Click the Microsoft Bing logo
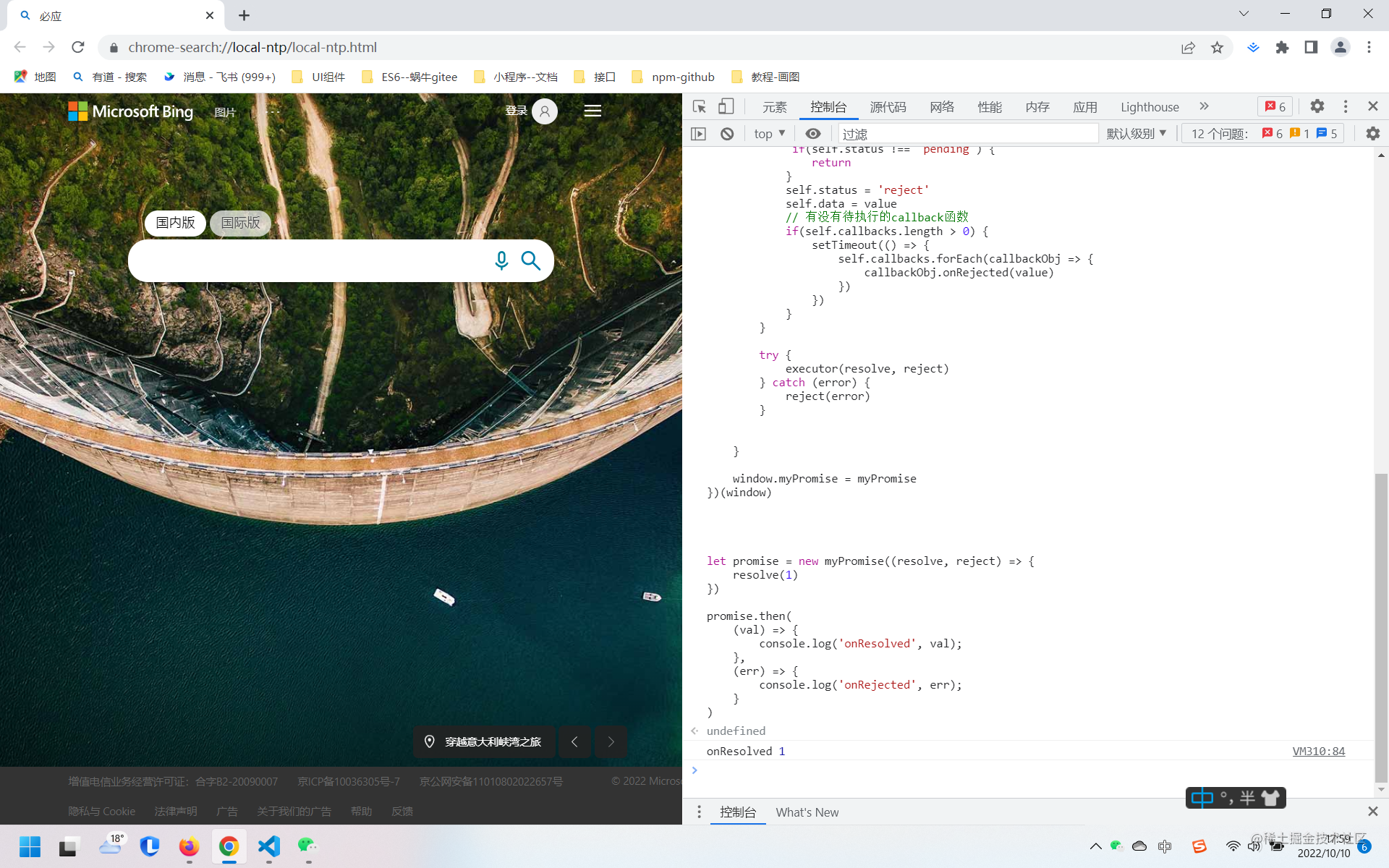 131,111
